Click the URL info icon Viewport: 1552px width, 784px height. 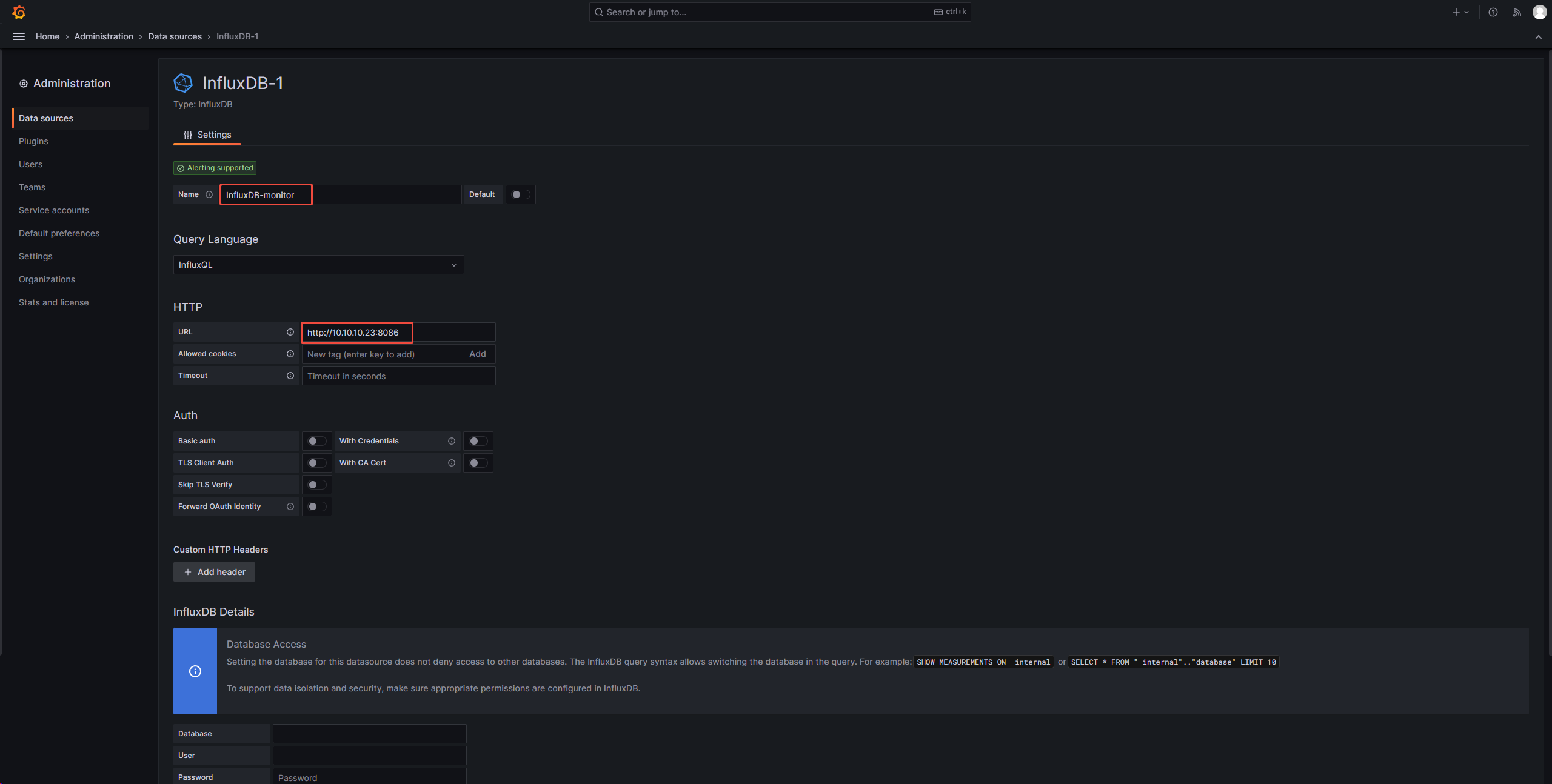point(290,332)
